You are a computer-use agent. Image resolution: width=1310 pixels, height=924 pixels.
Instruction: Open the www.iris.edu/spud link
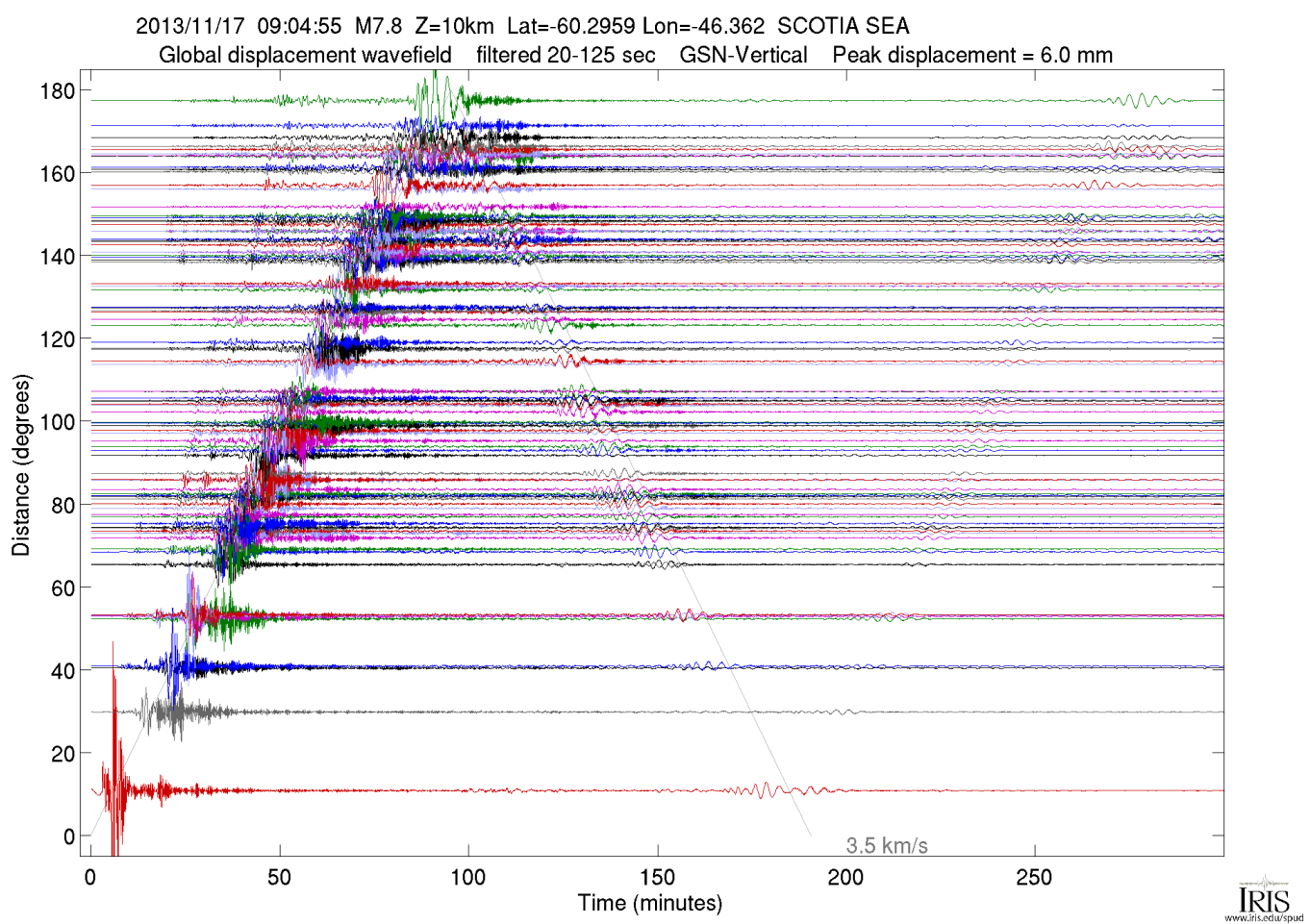click(1263, 918)
